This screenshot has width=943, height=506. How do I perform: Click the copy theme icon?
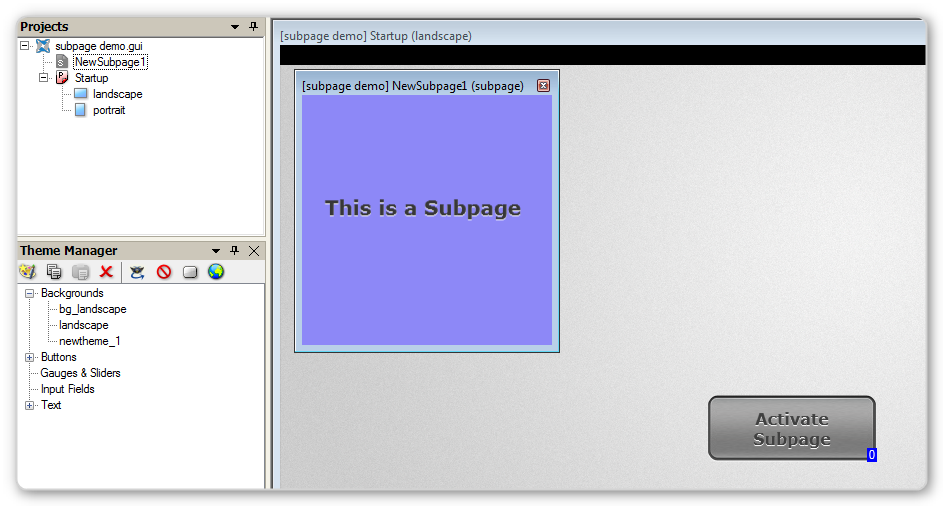(54, 272)
